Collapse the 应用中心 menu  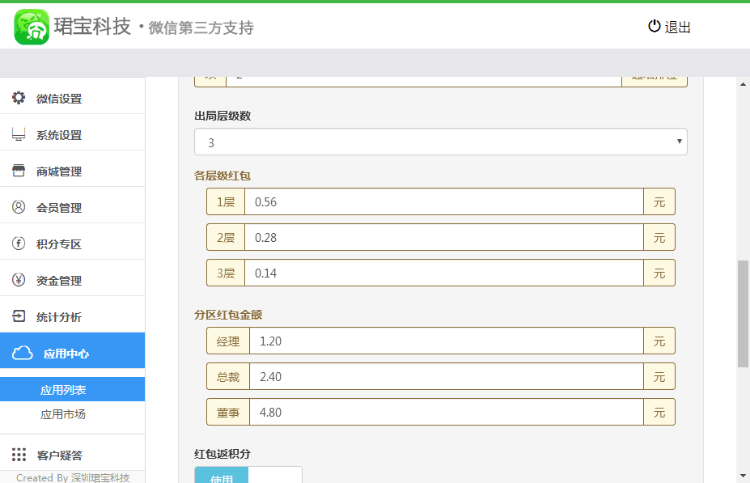point(73,351)
